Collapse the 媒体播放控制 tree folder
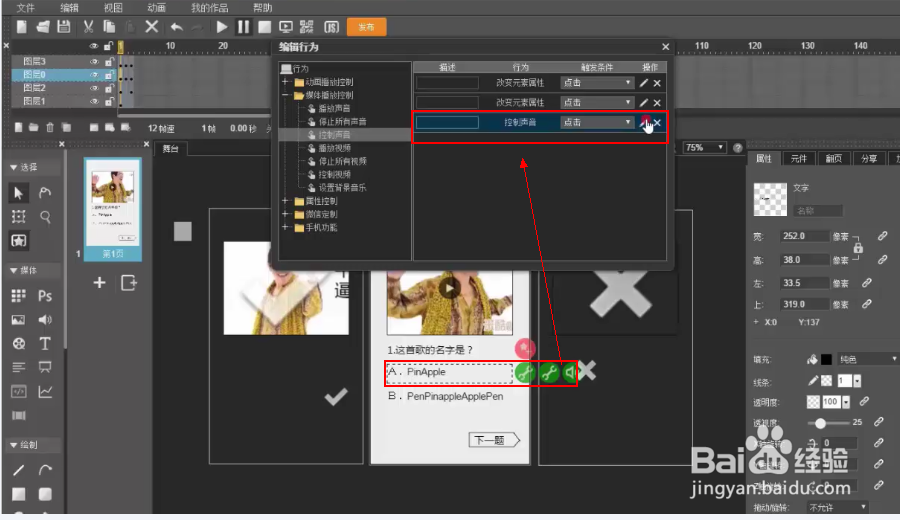 click(x=285, y=95)
